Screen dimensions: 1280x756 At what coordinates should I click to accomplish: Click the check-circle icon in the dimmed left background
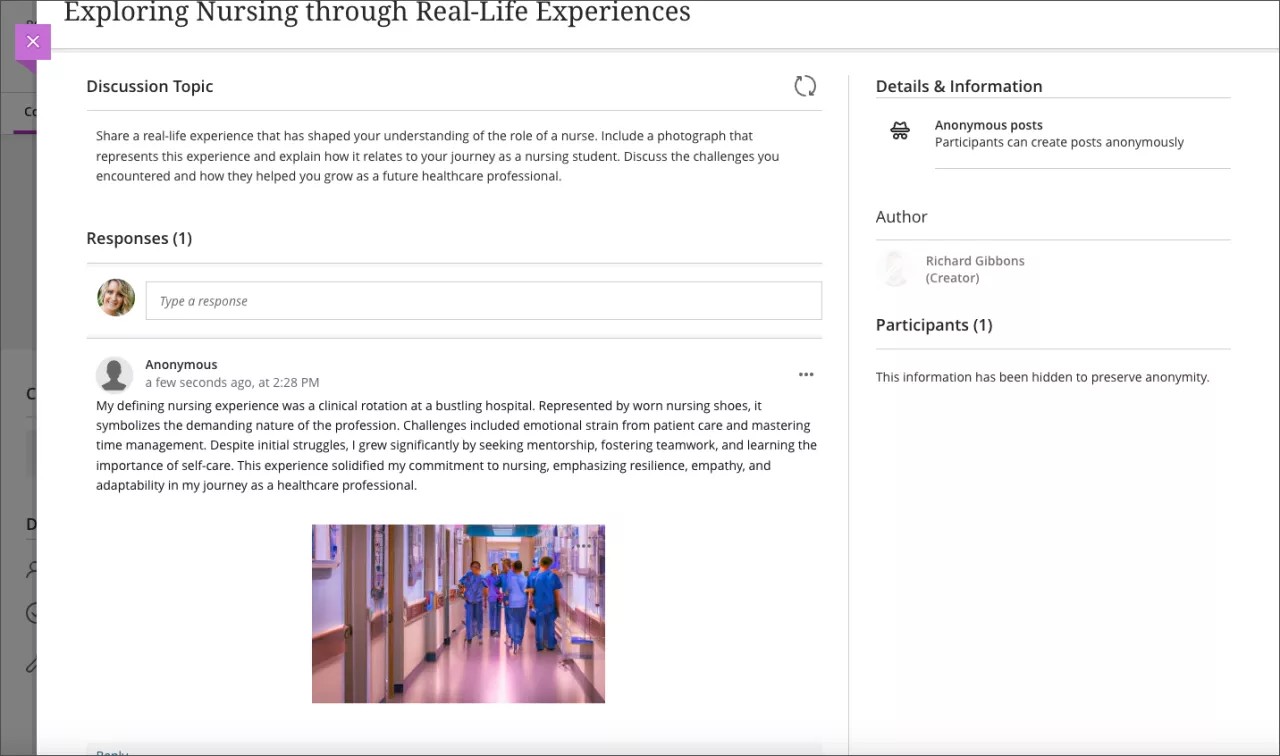coord(31,613)
